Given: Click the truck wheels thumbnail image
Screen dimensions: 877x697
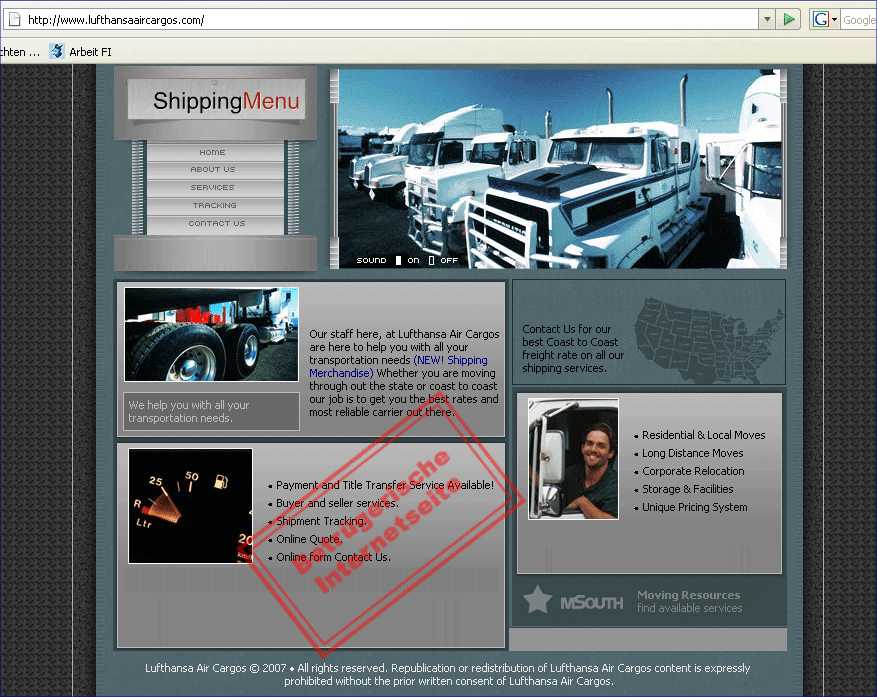Looking at the screenshot, I should click(211, 335).
